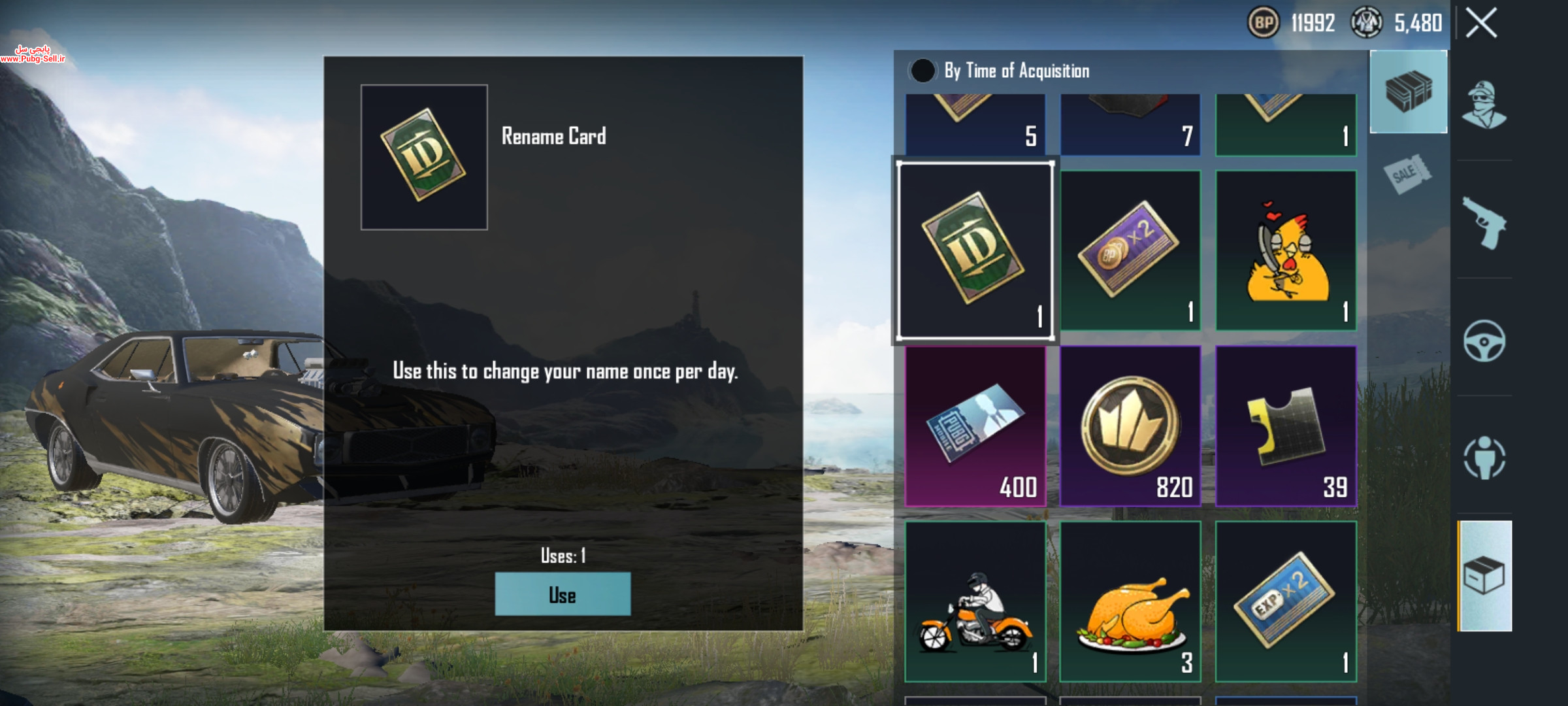Open the crate items tab

point(1409,92)
